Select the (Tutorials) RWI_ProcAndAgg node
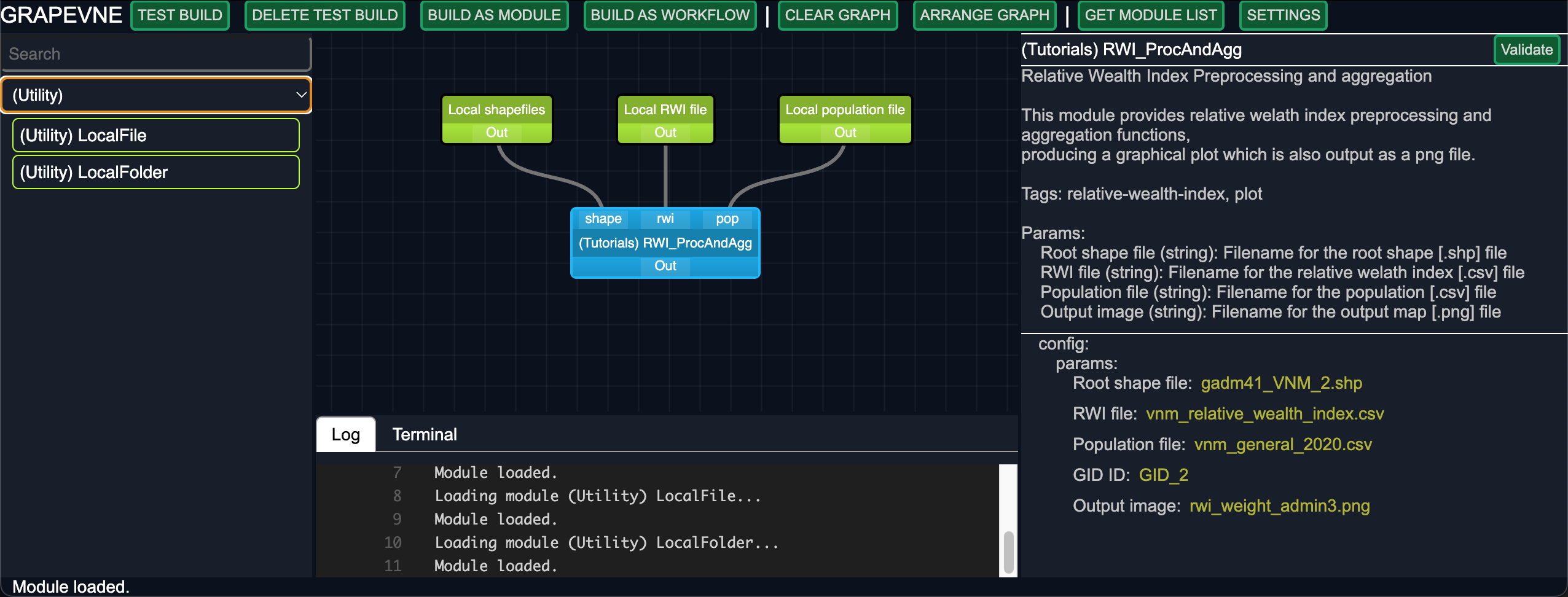 click(665, 243)
